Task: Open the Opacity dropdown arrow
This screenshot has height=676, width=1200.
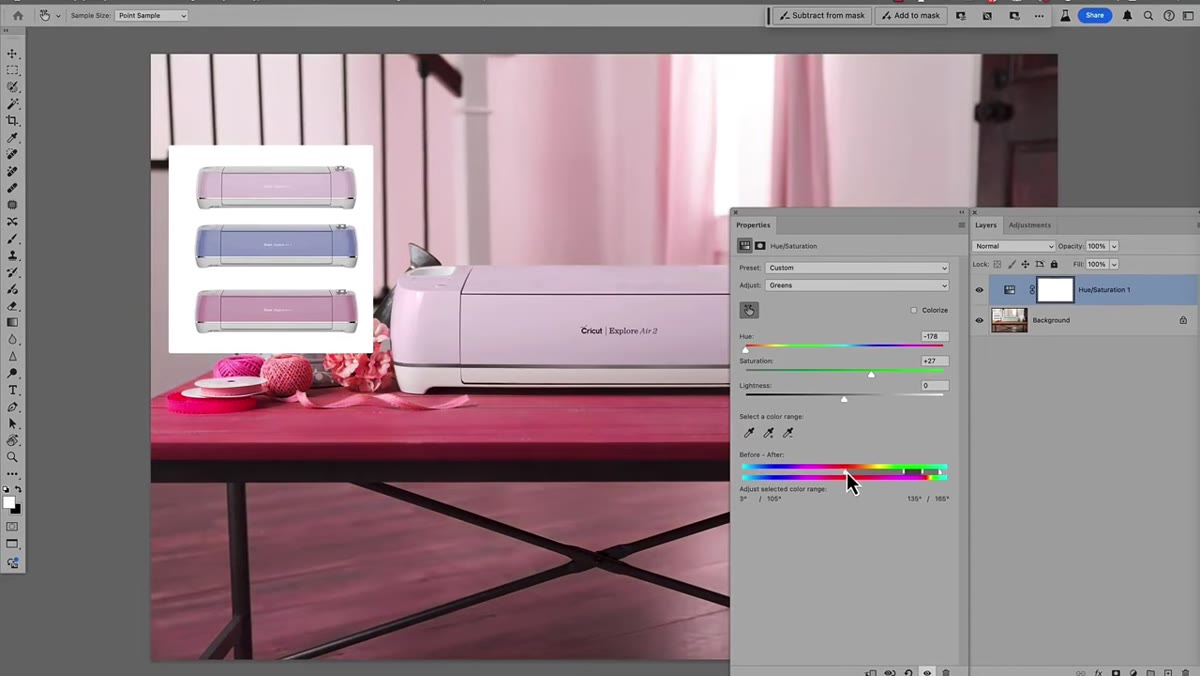Action: [1114, 246]
